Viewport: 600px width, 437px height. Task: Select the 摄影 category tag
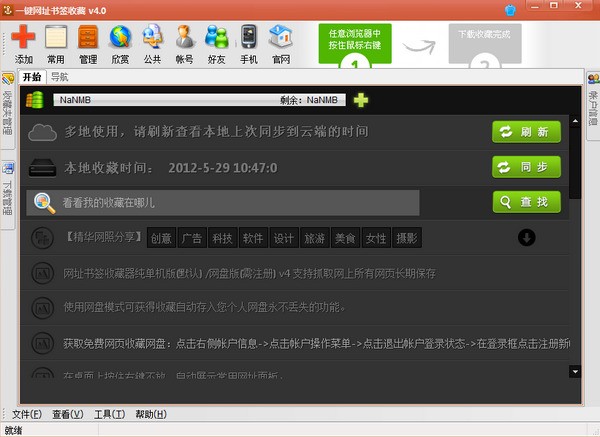coord(407,238)
